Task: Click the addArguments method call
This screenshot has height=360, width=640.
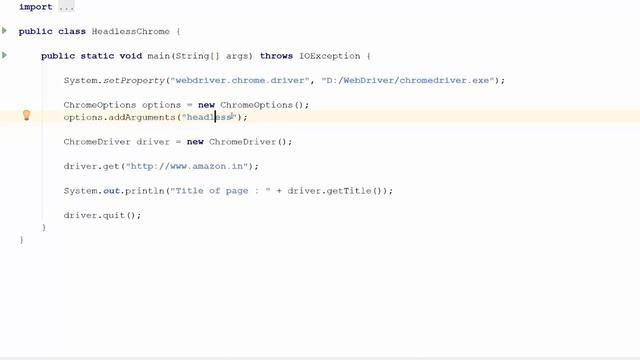Action: coord(142,117)
